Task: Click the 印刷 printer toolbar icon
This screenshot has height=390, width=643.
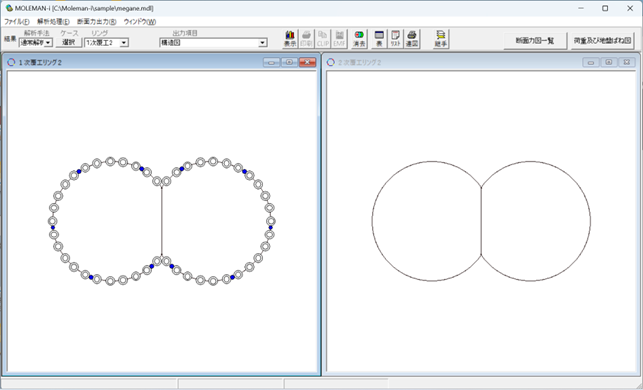Action: pos(306,39)
